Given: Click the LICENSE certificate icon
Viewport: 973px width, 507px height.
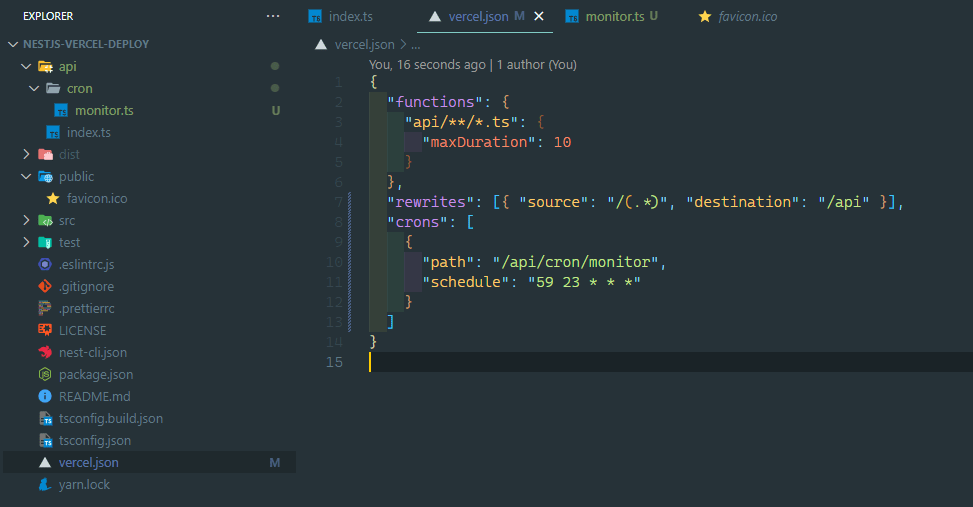Looking at the screenshot, I should (45, 330).
